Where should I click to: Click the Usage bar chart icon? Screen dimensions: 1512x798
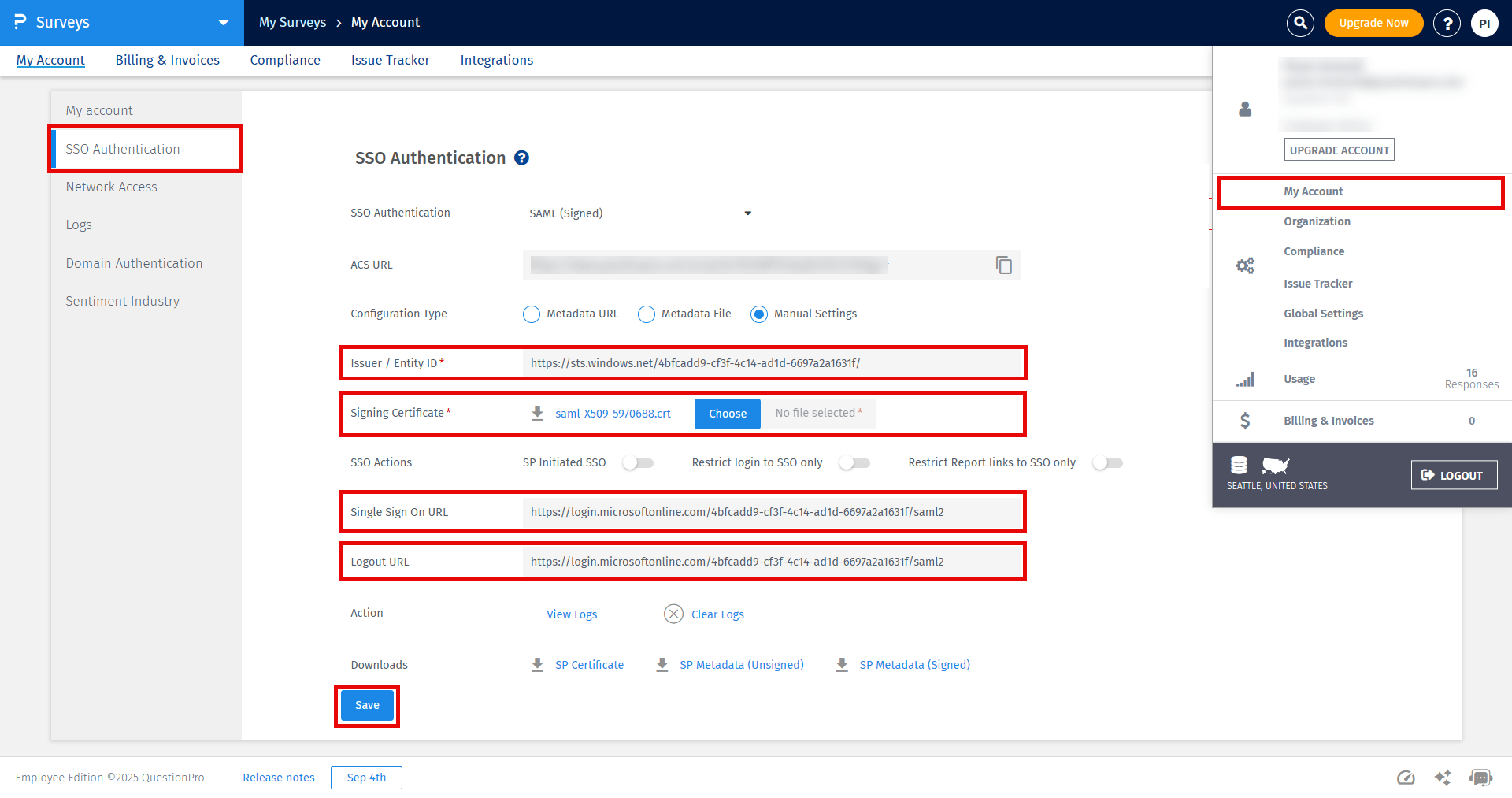click(1245, 380)
